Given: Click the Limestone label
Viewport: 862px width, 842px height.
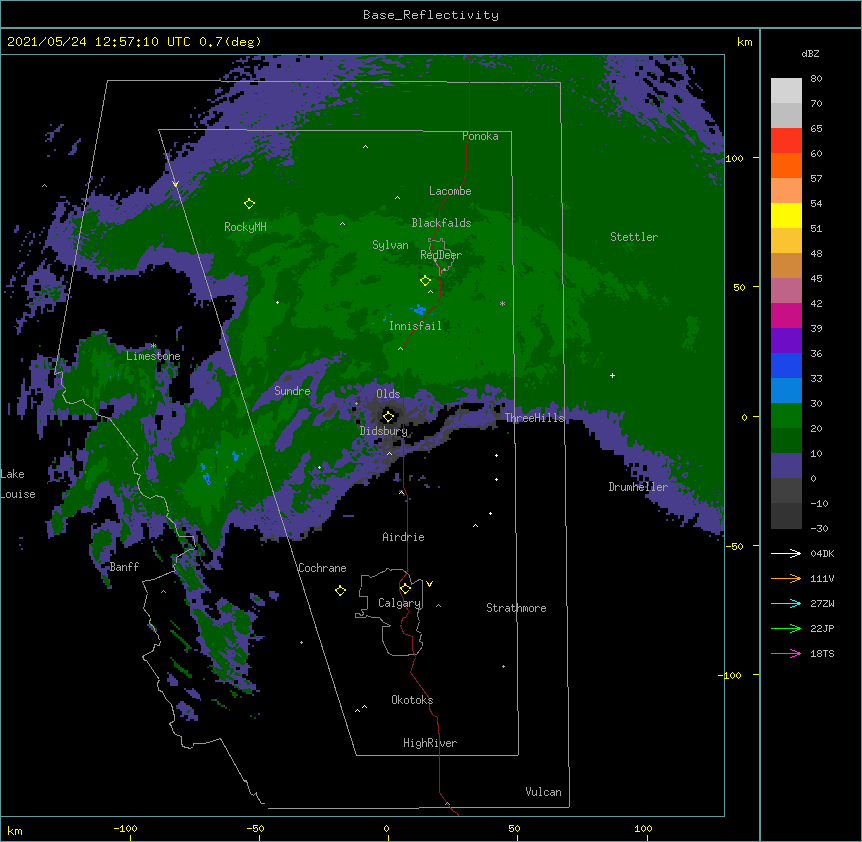Looking at the screenshot, I should click(x=153, y=356).
